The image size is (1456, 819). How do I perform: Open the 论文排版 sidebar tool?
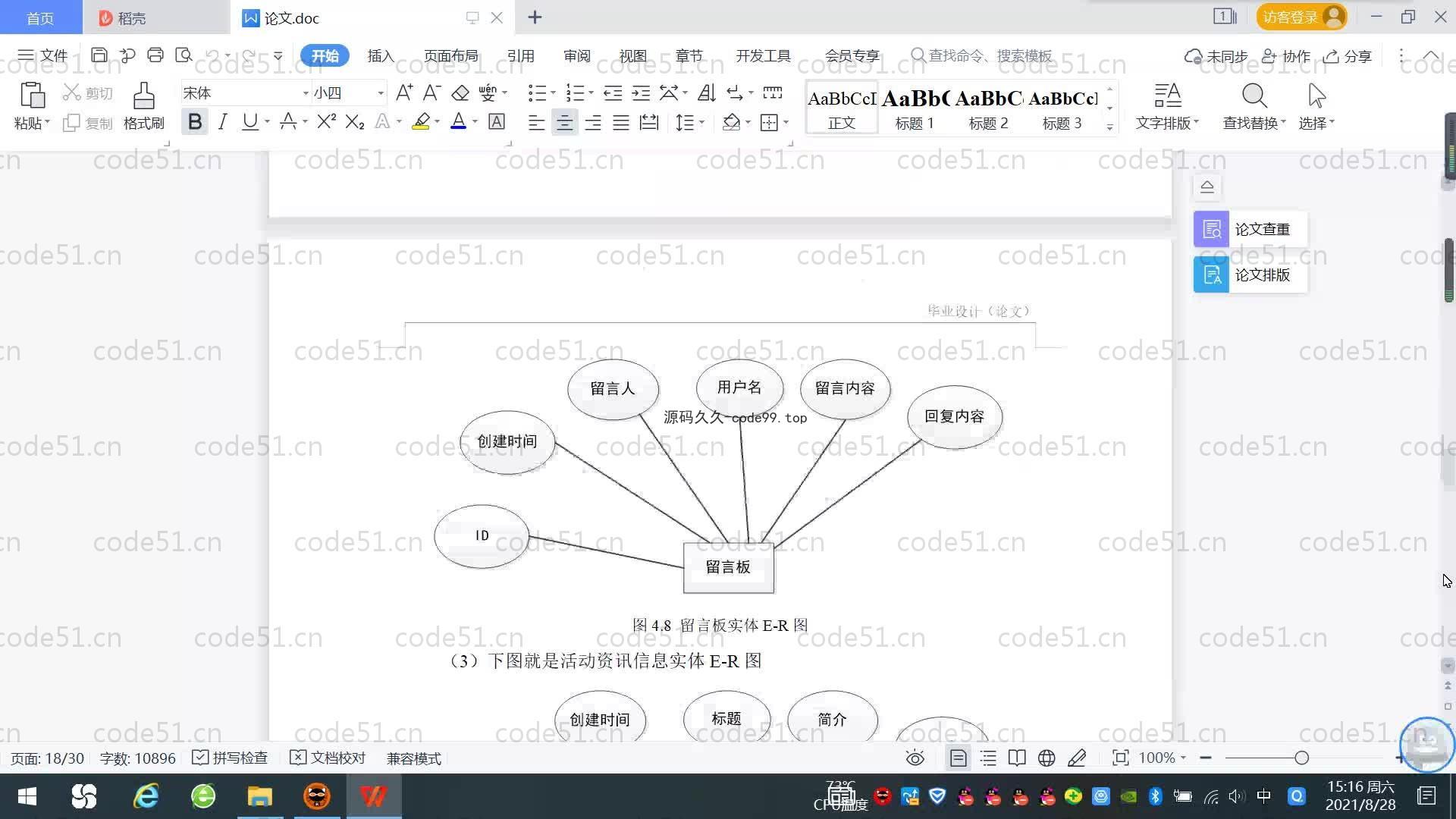point(1250,275)
